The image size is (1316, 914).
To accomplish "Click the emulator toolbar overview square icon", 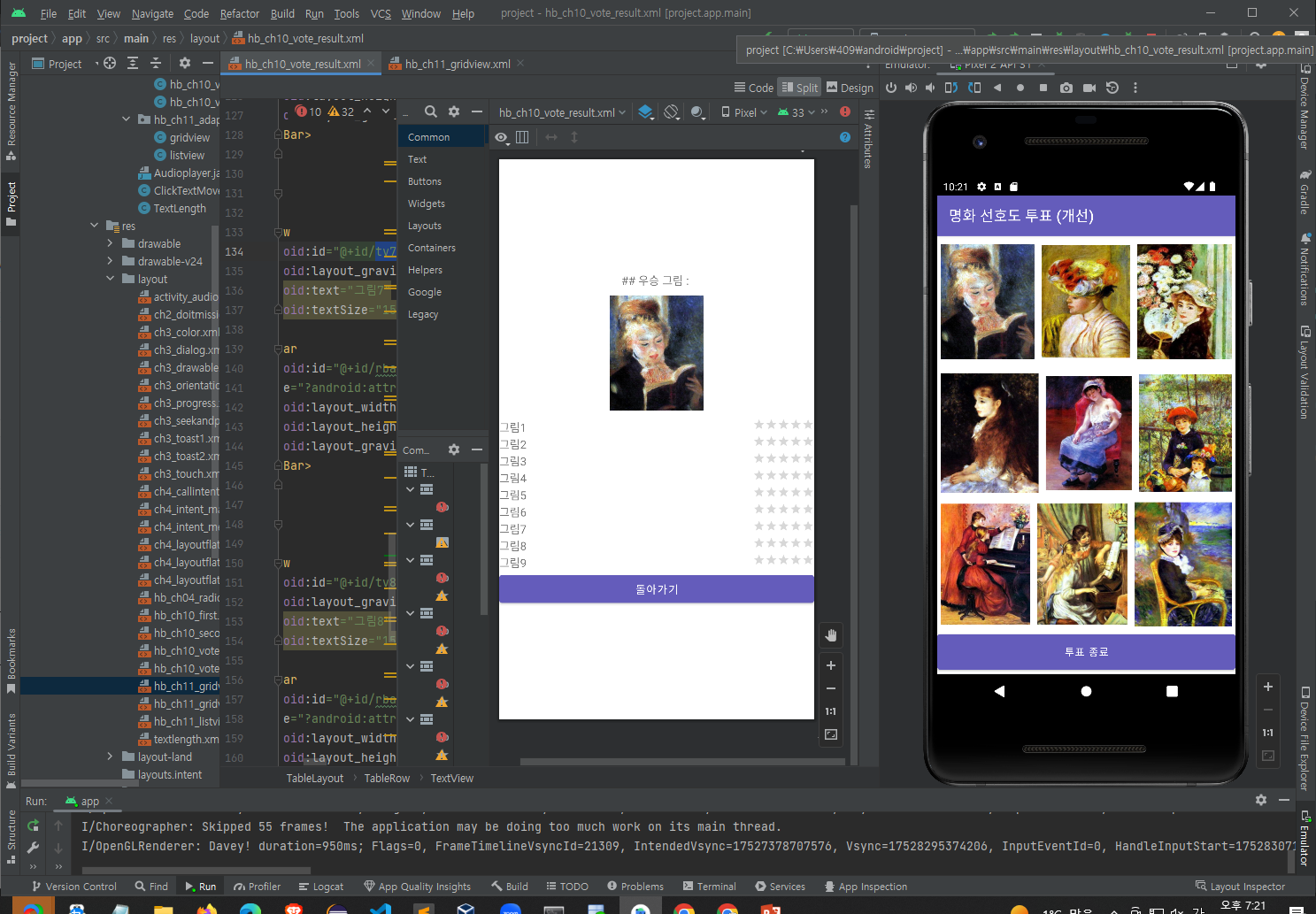I will pos(1043,88).
